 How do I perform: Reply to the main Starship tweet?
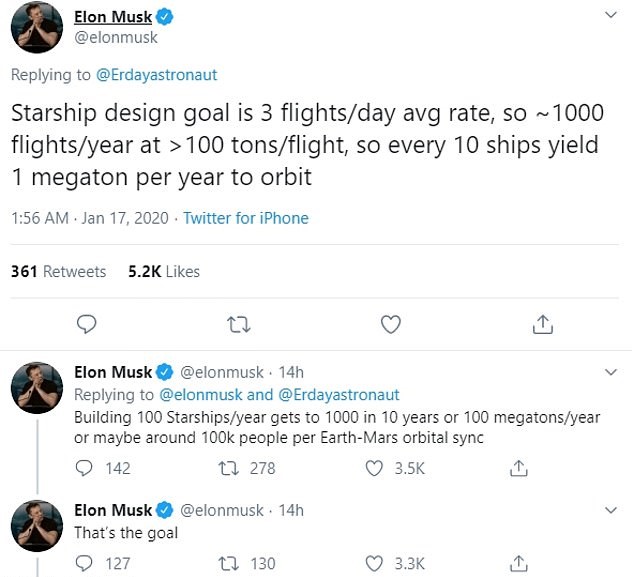click(x=86, y=324)
